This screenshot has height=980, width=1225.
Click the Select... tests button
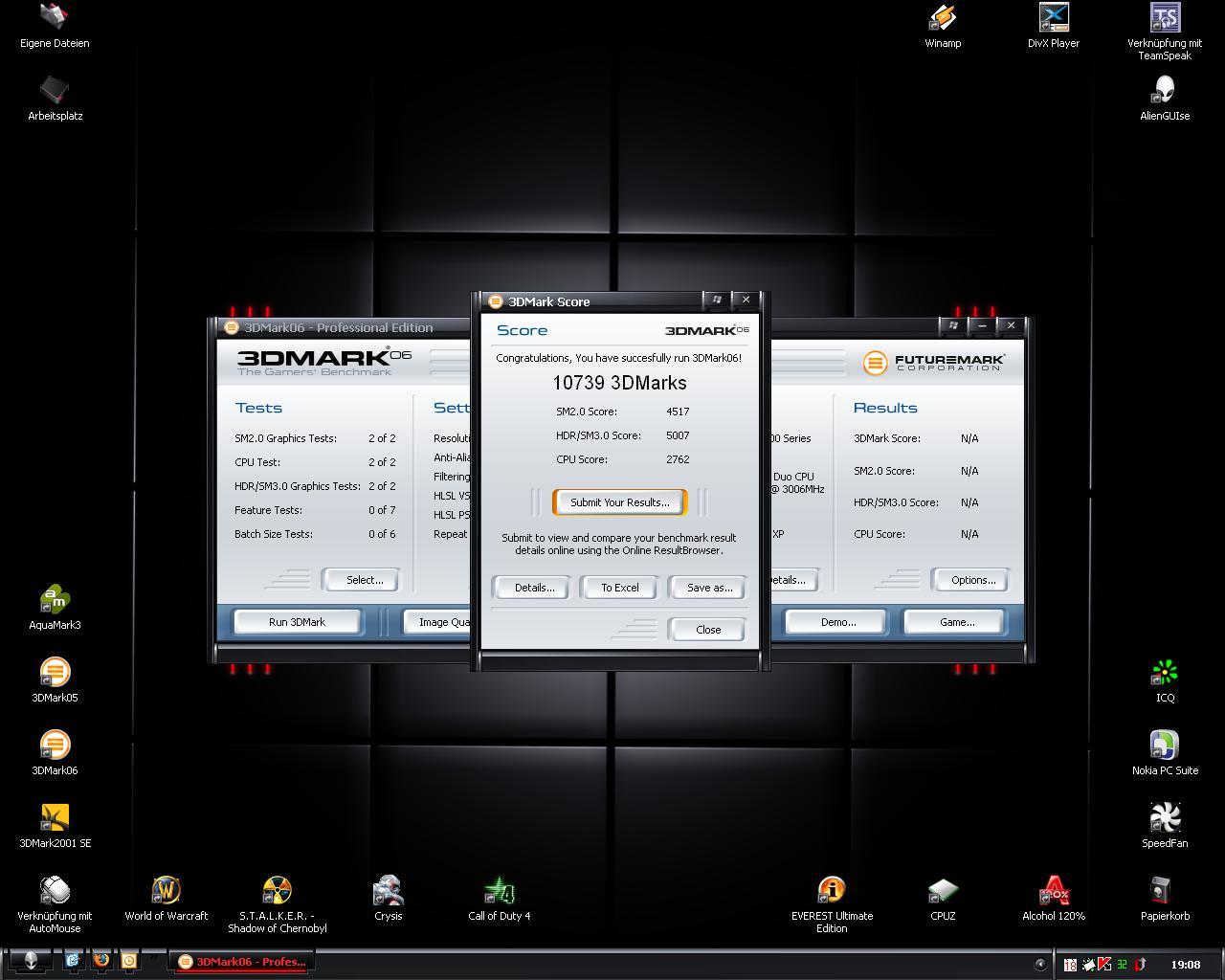(x=362, y=580)
